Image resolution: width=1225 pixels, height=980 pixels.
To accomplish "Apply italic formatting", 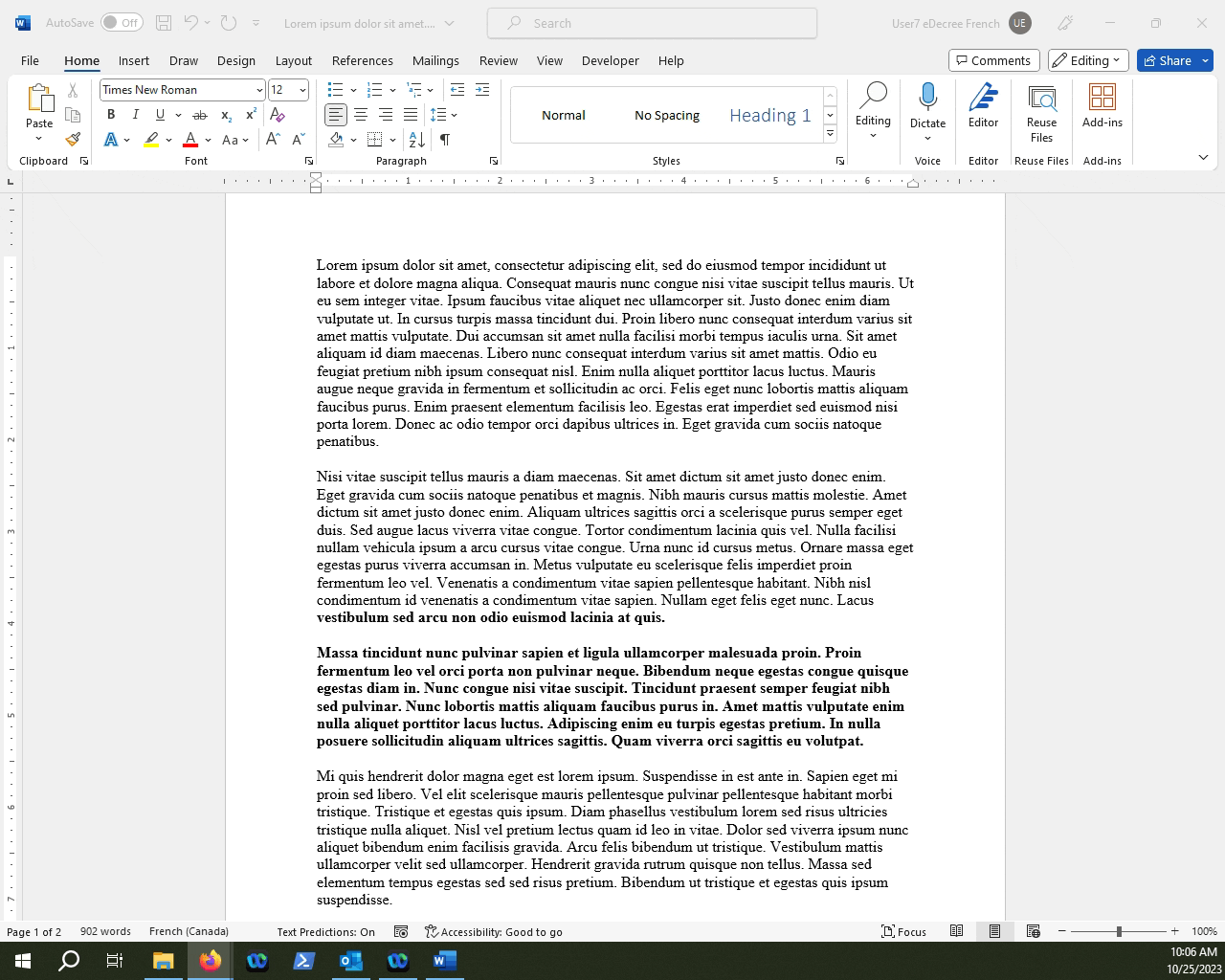I will (x=136, y=114).
